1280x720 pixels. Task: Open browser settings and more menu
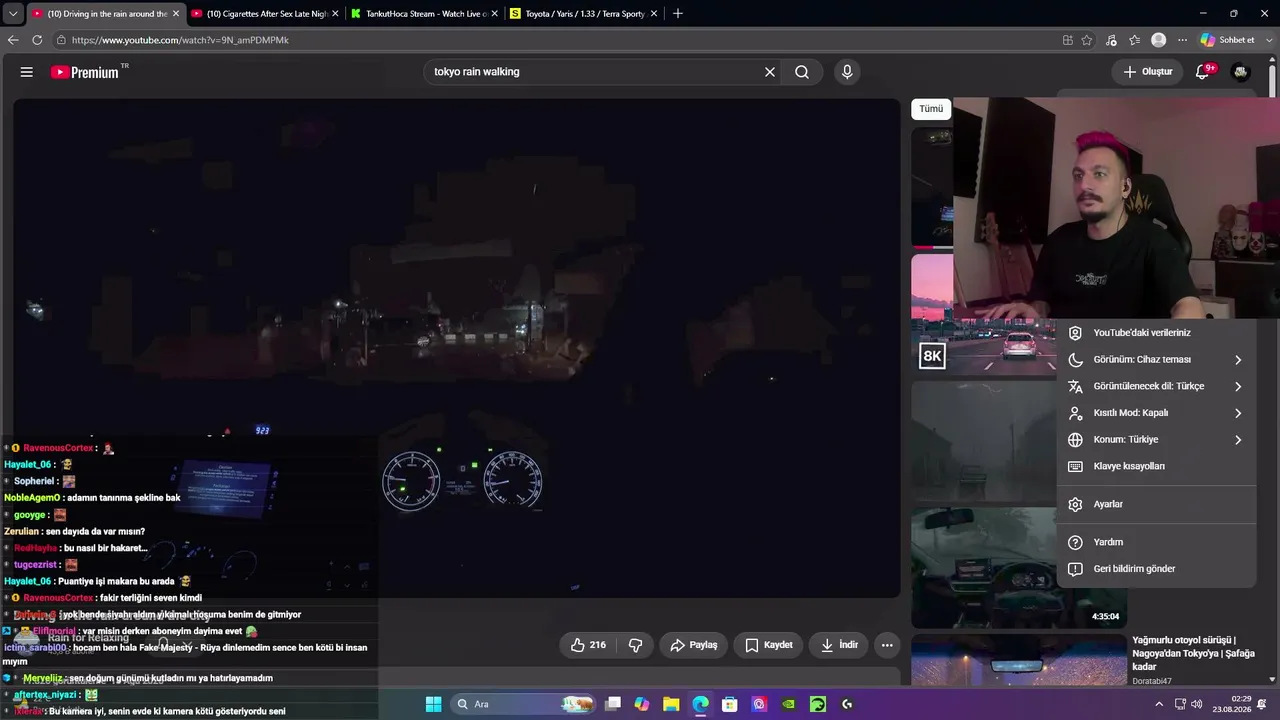point(1182,40)
